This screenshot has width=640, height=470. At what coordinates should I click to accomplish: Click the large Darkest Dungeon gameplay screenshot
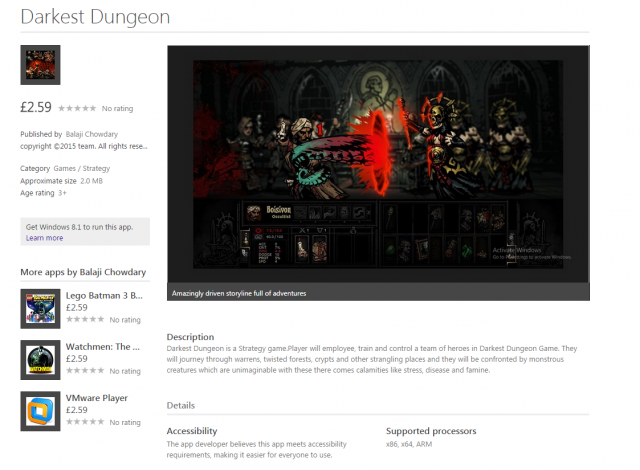(378, 164)
